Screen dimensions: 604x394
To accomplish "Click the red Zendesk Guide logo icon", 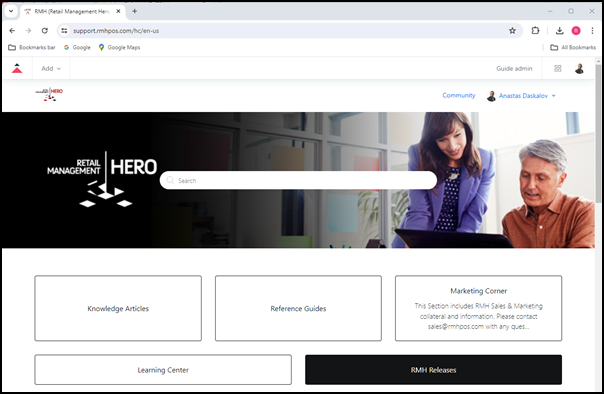I will tap(17, 69).
